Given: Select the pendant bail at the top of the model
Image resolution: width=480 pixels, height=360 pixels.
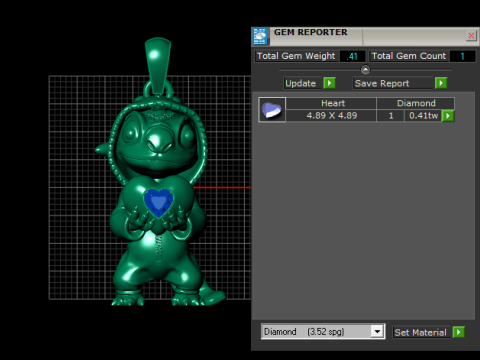Looking at the screenshot, I should 158,66.
